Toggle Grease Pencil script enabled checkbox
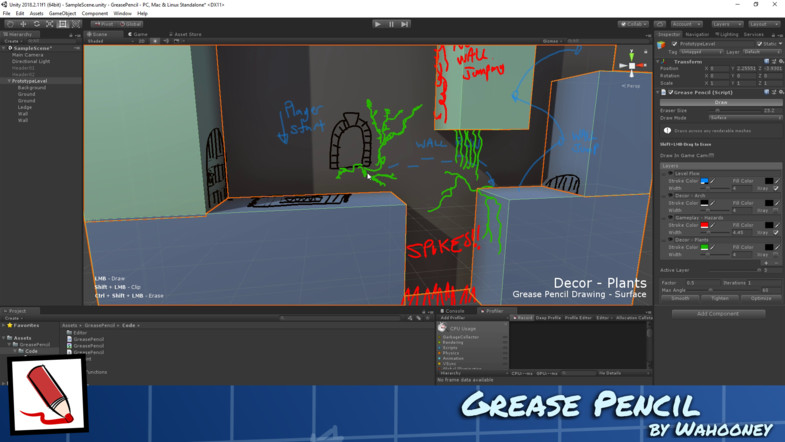 pos(670,92)
